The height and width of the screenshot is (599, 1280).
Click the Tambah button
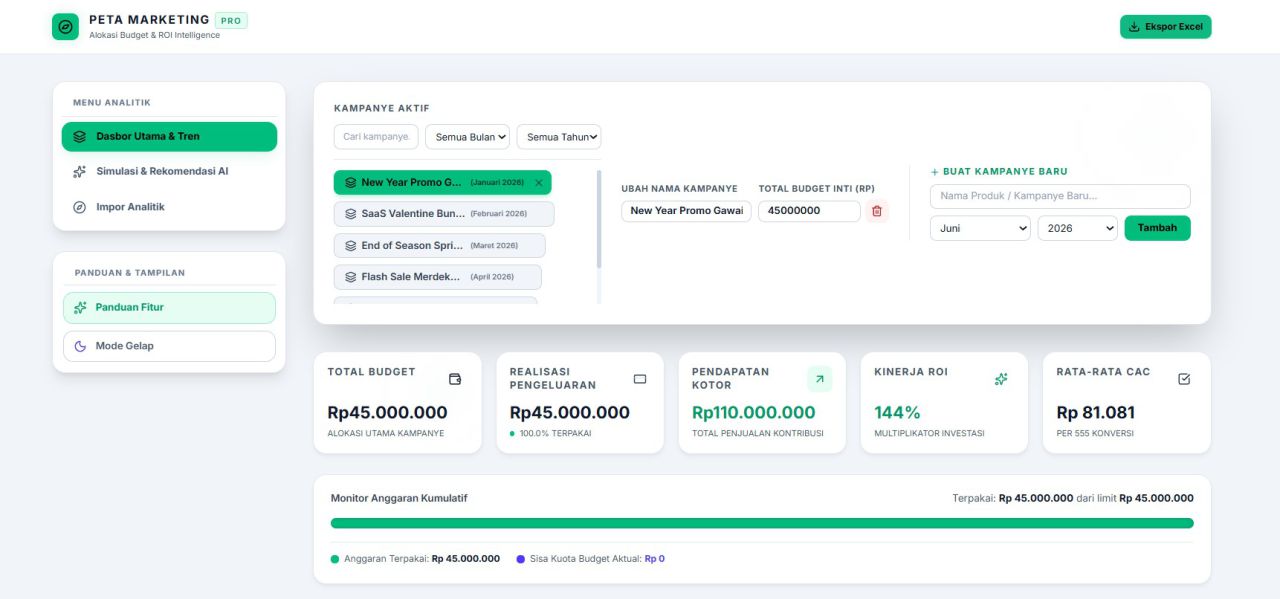click(1157, 228)
